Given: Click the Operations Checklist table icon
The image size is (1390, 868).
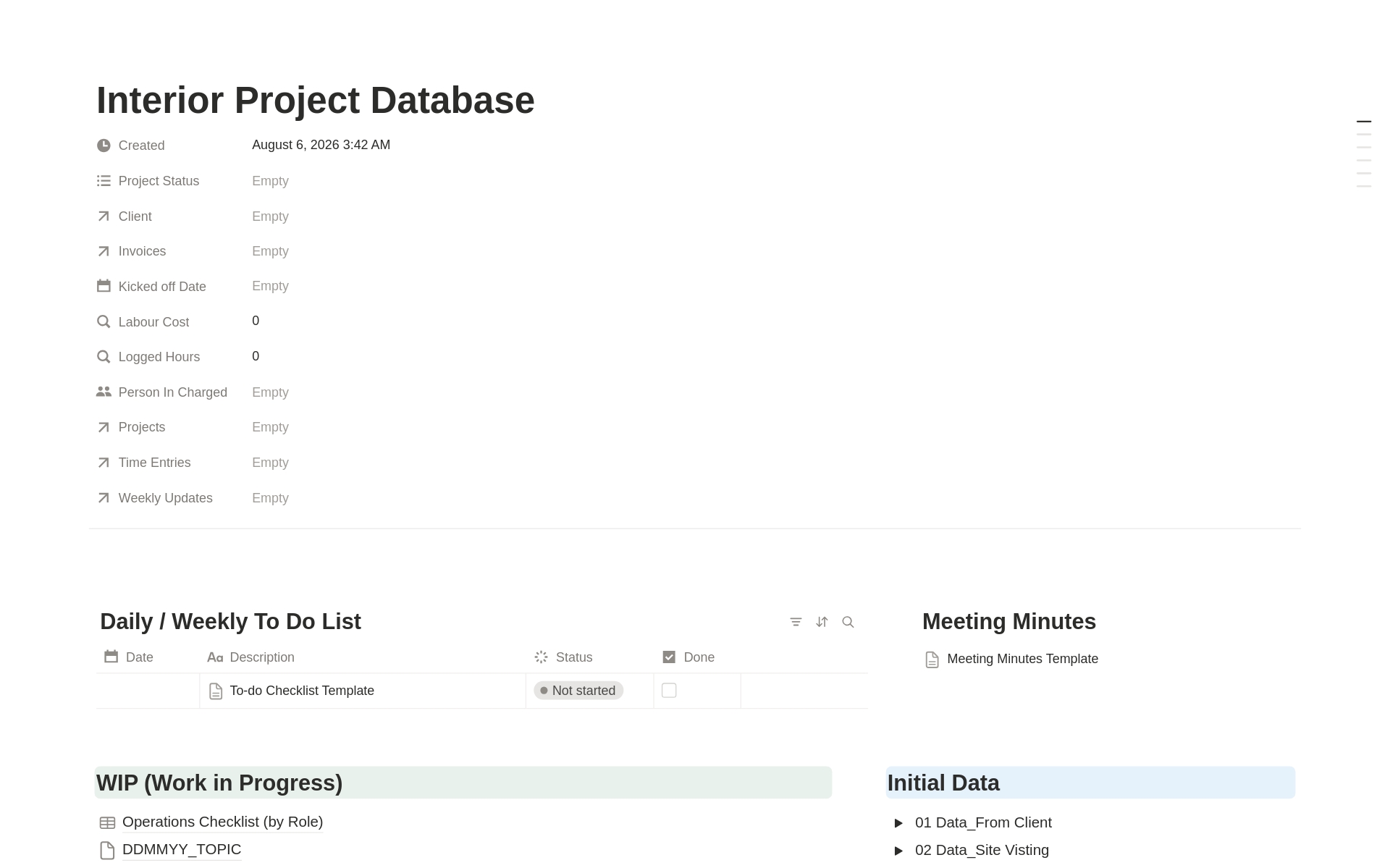Looking at the screenshot, I should pos(107,822).
